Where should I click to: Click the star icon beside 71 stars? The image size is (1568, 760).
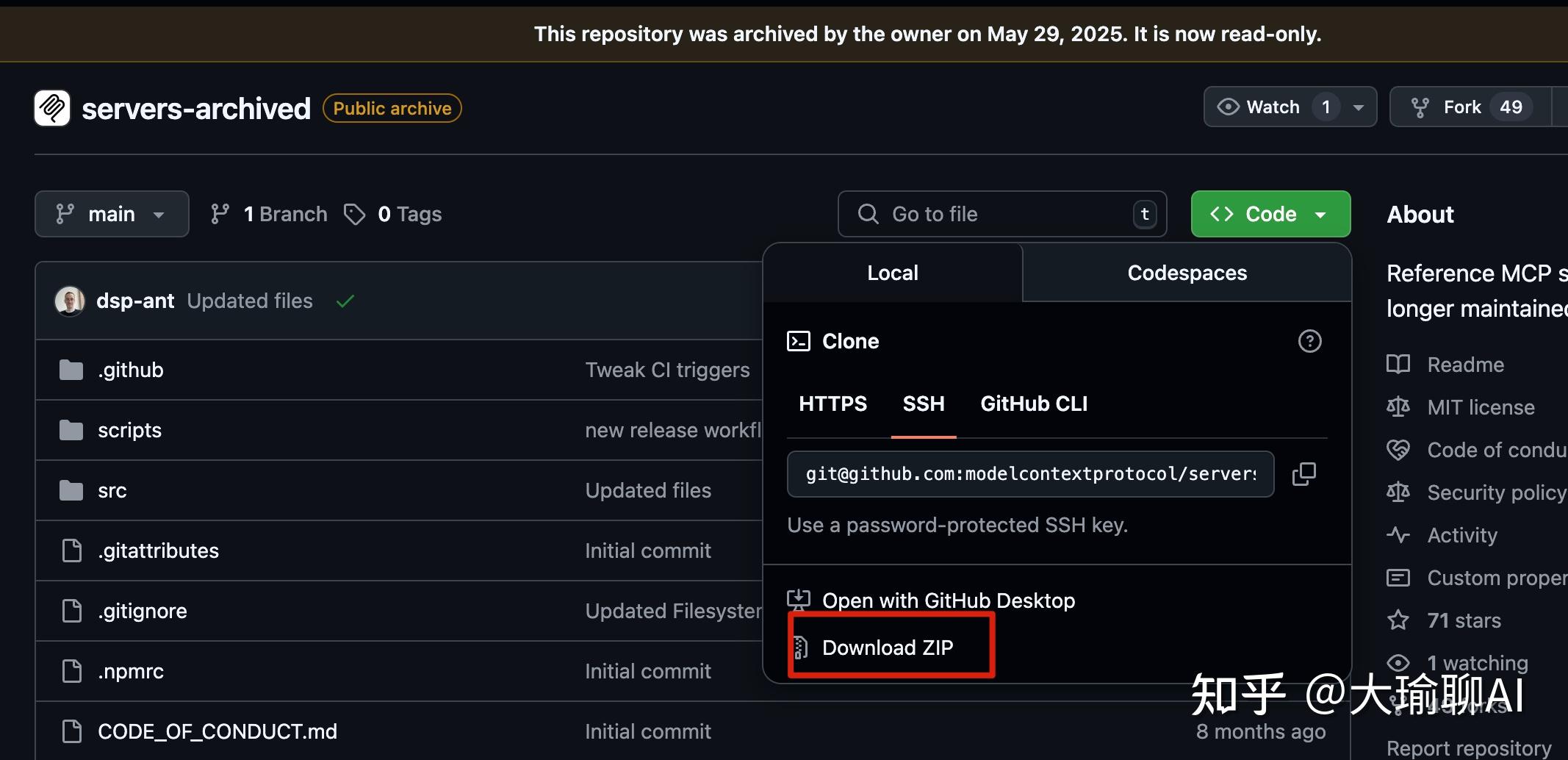(x=1398, y=620)
